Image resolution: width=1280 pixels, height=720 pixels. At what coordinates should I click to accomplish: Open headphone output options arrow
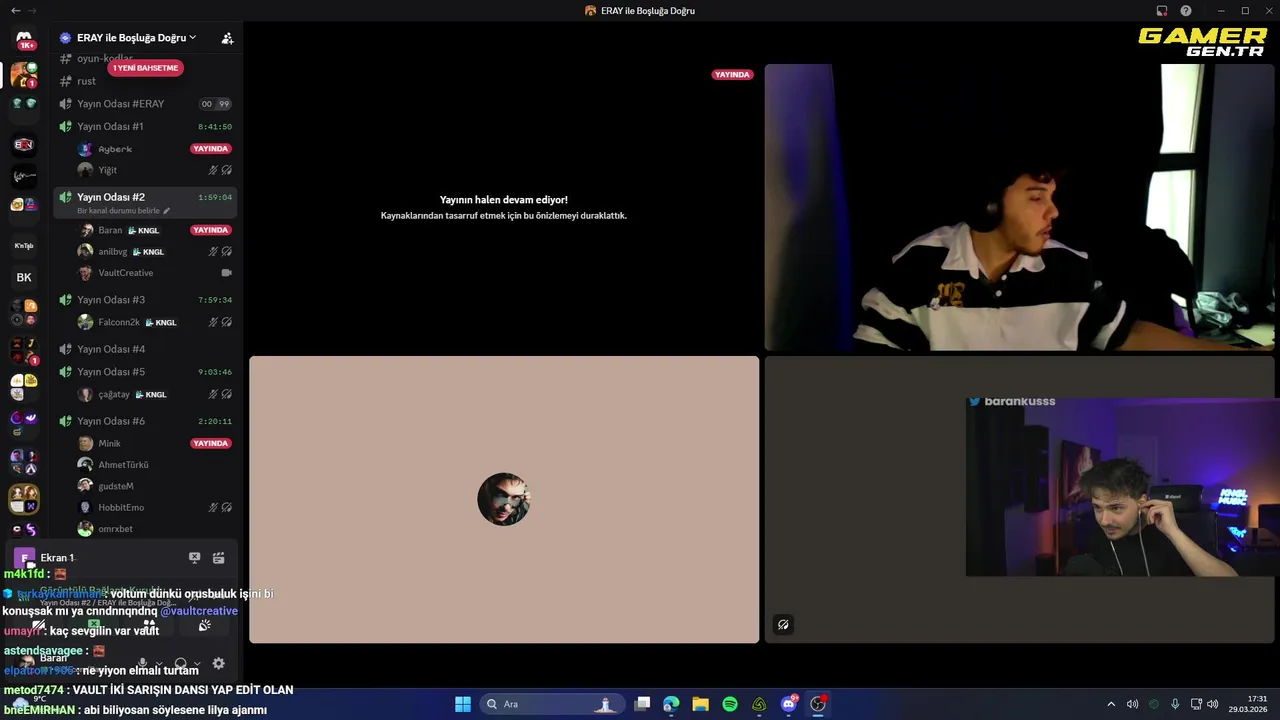tap(196, 663)
